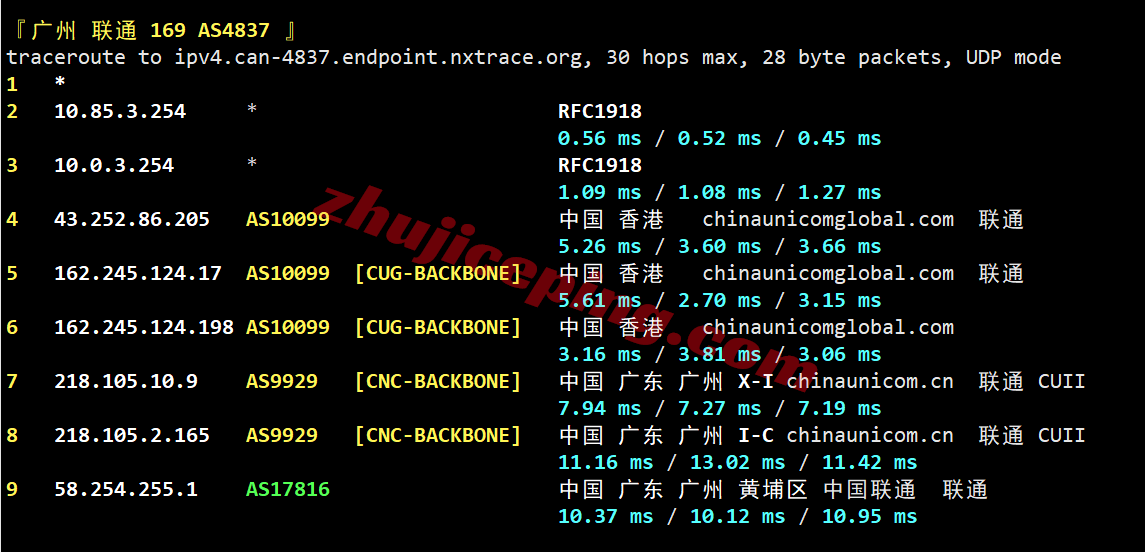Viewport: 1145px width, 552px height.
Task: Click AS9929 next to 218.105.10.9
Action: click(x=282, y=381)
